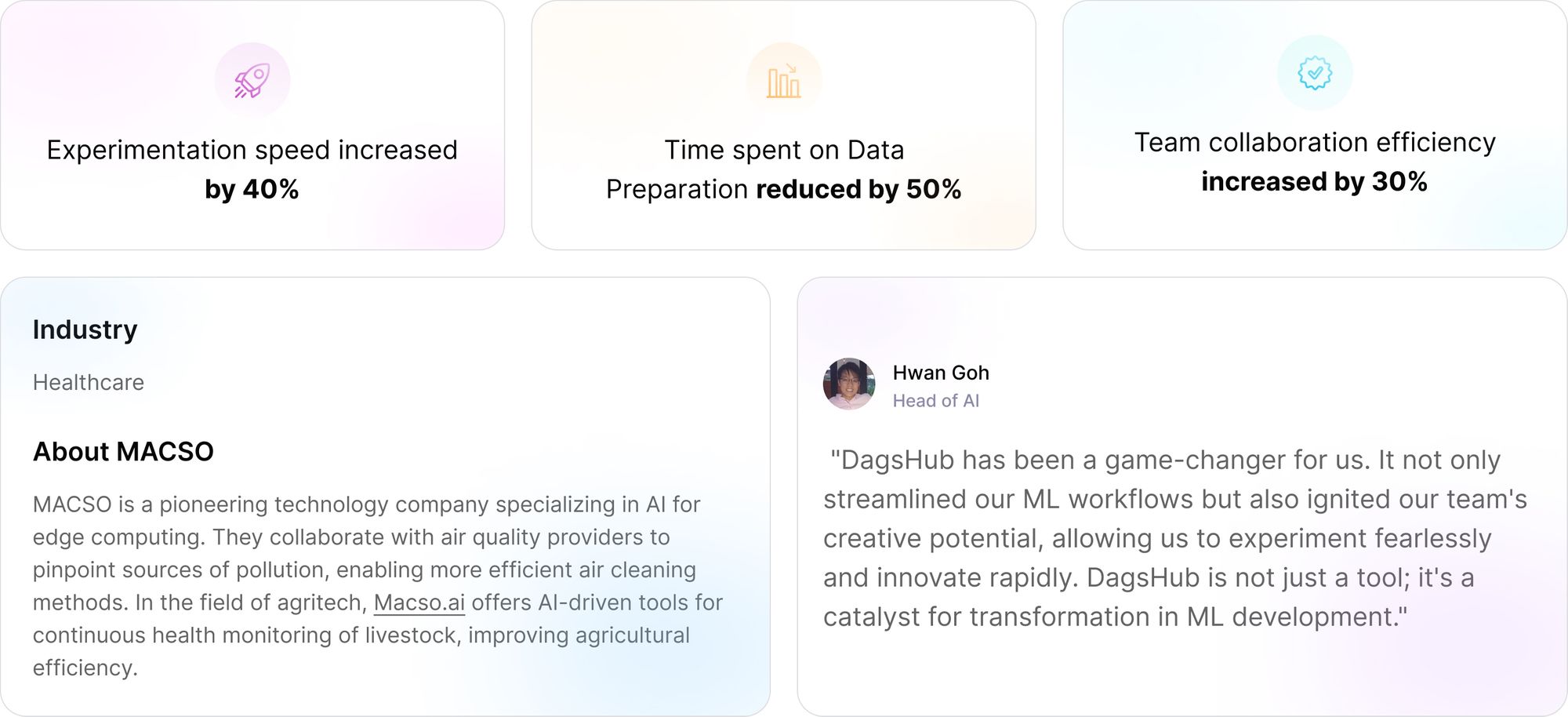
Task: Select the bold "by 40%" figure
Action: [x=252, y=189]
